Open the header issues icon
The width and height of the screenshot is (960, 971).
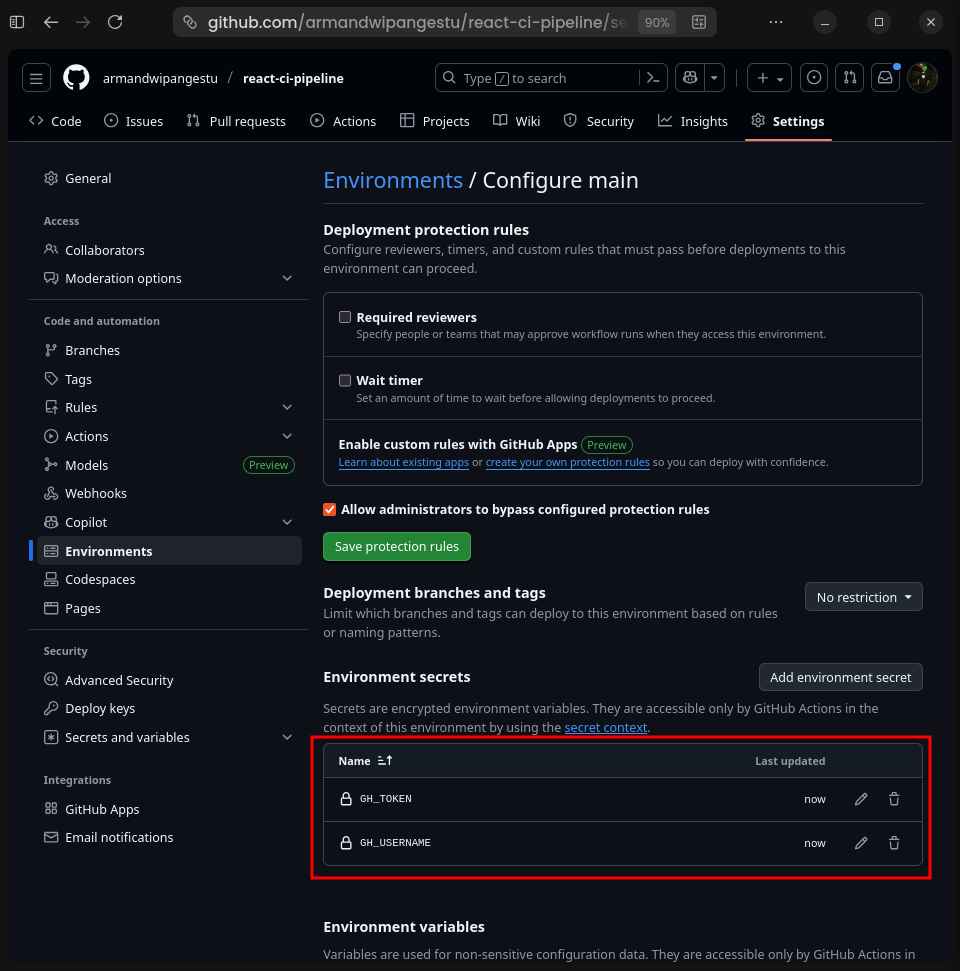coord(814,78)
